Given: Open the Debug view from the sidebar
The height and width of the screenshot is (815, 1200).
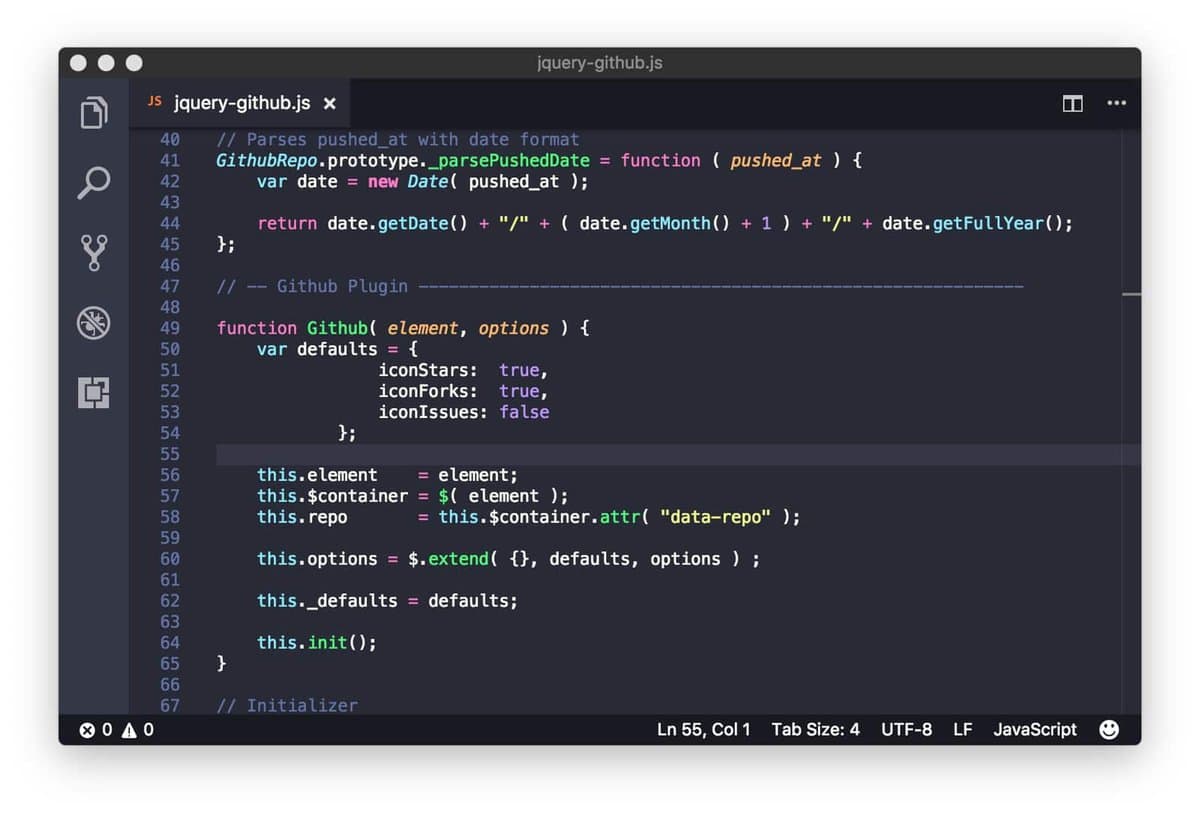Looking at the screenshot, I should click(93, 324).
